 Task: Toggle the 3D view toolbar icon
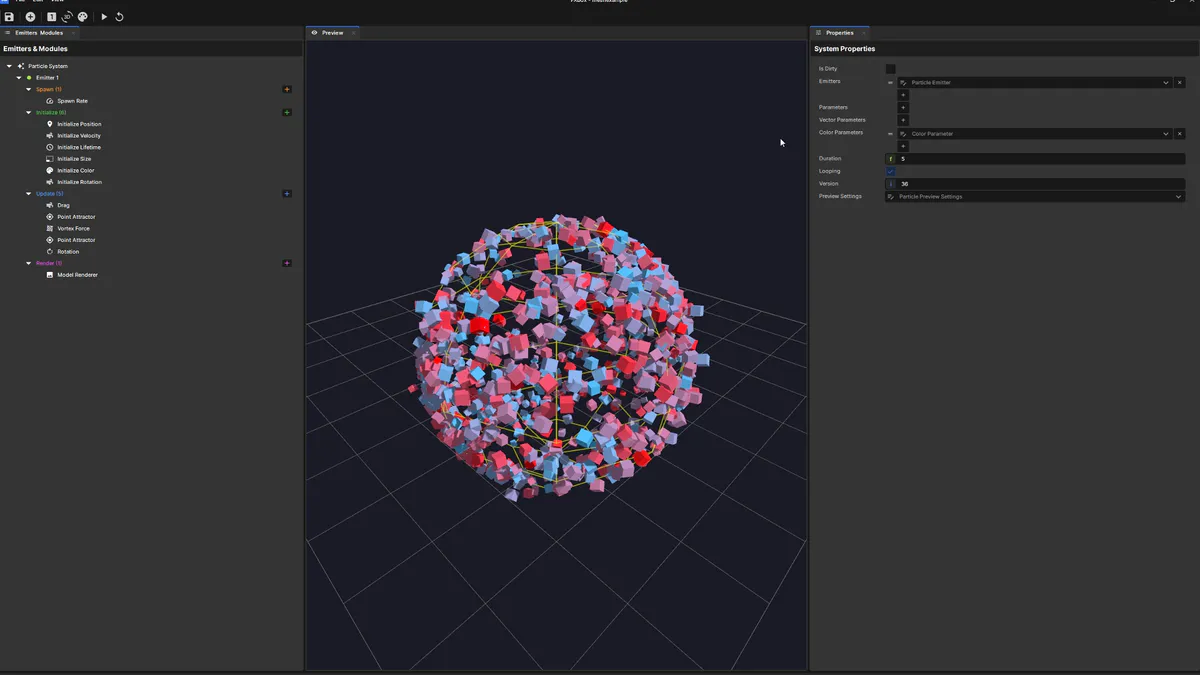click(x=67, y=17)
